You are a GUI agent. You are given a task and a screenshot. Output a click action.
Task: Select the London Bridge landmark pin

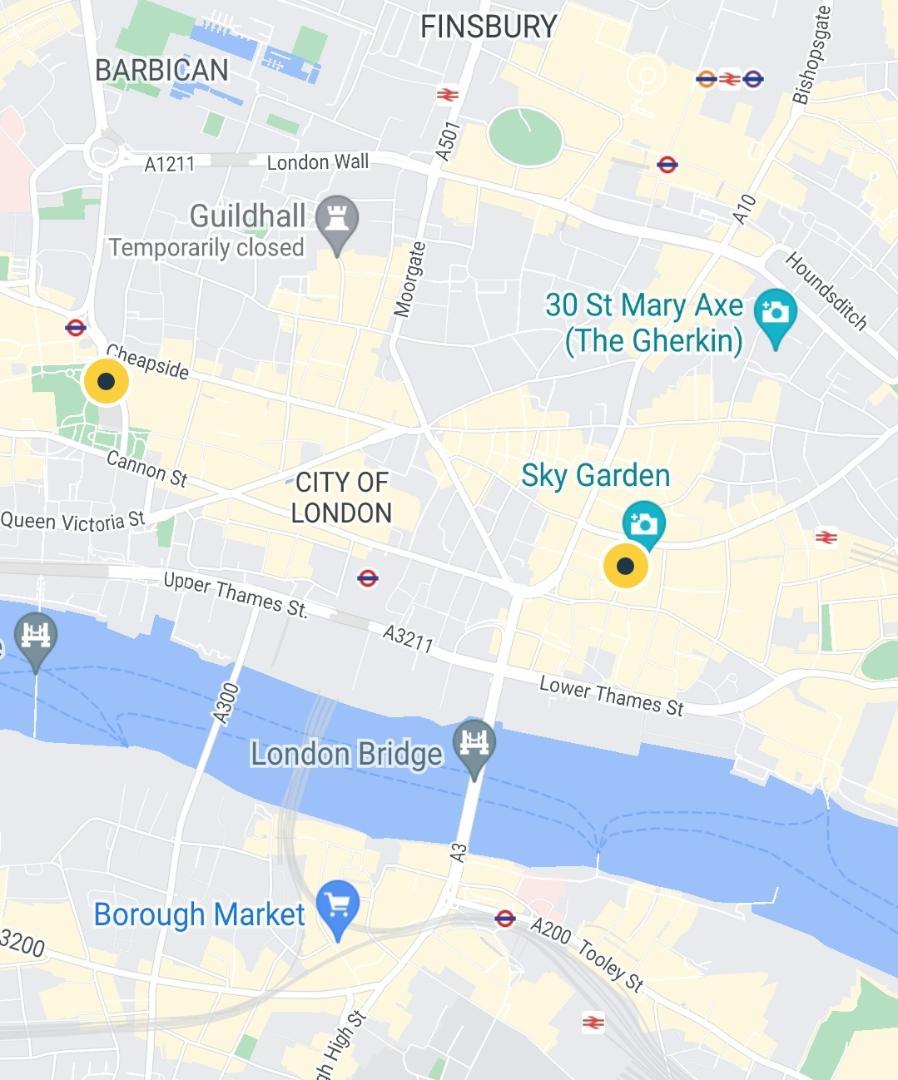[x=474, y=746]
